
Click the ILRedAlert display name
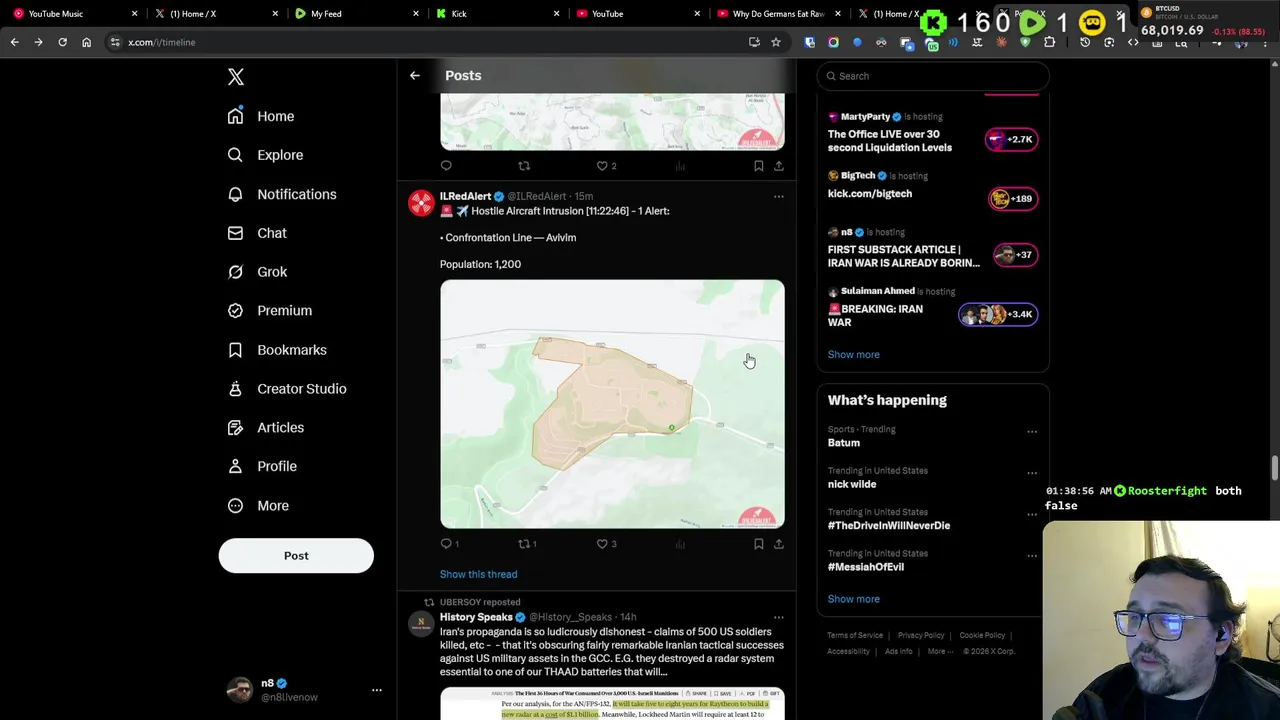(465, 196)
